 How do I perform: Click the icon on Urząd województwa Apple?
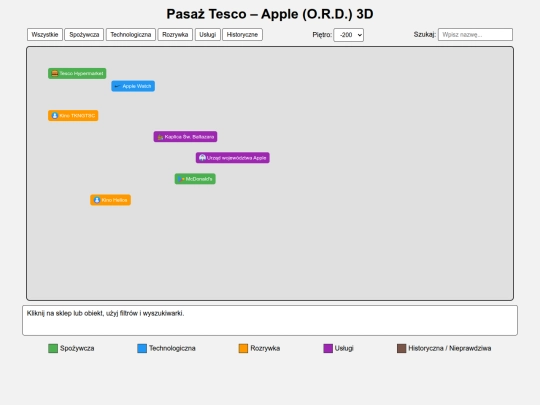click(202, 158)
